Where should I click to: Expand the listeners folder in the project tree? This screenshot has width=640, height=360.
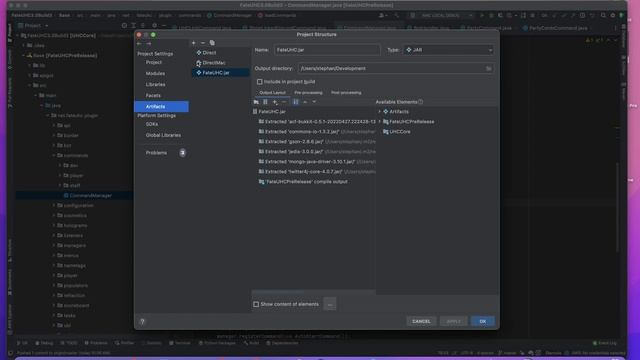click(54, 236)
